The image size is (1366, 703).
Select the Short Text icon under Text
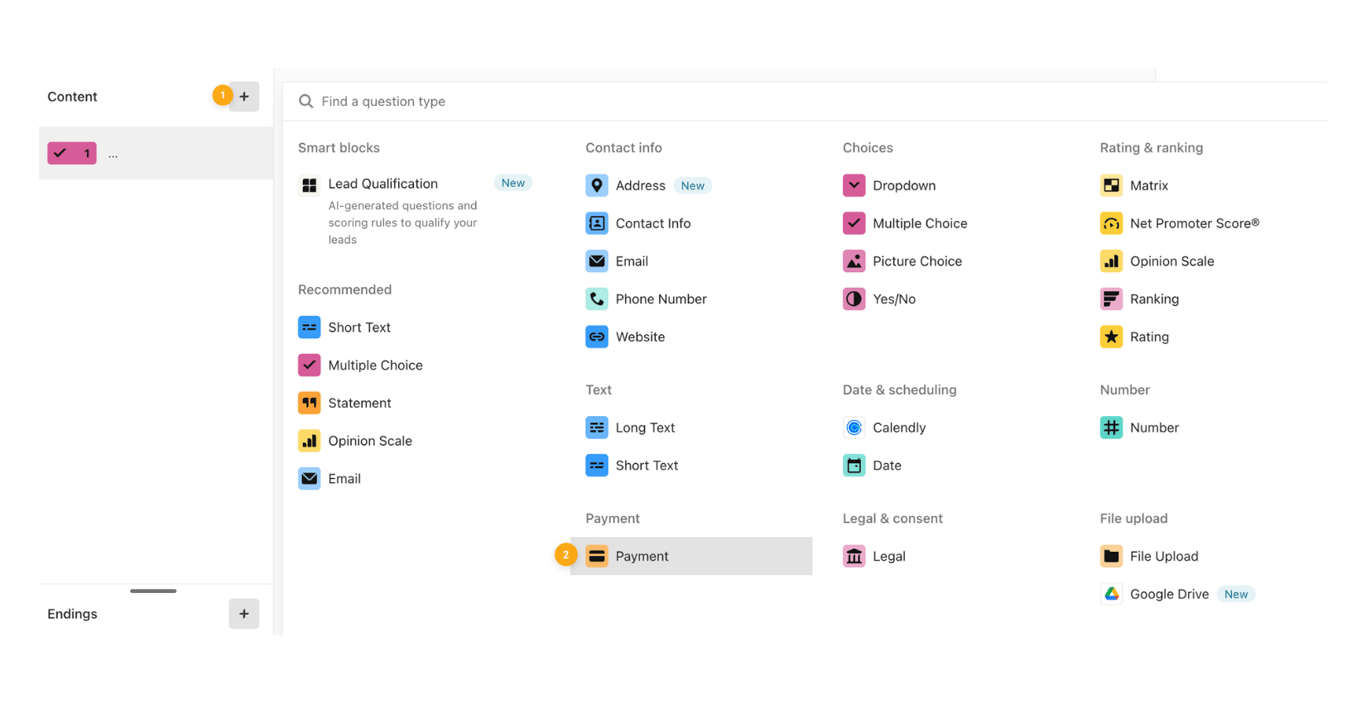[x=597, y=465]
